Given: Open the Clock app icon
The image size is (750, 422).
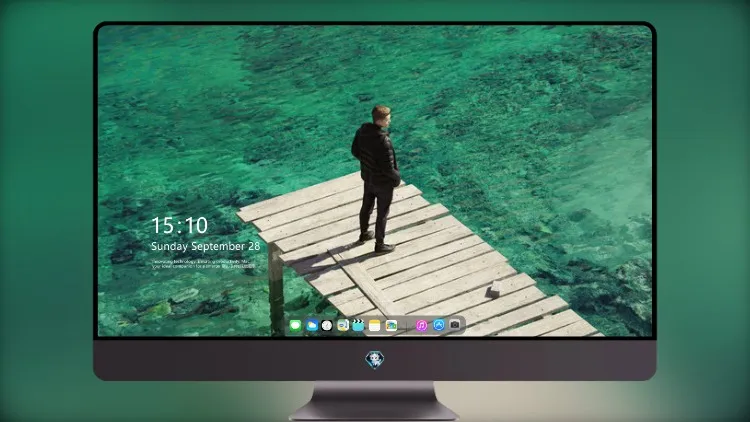Looking at the screenshot, I should [x=327, y=326].
